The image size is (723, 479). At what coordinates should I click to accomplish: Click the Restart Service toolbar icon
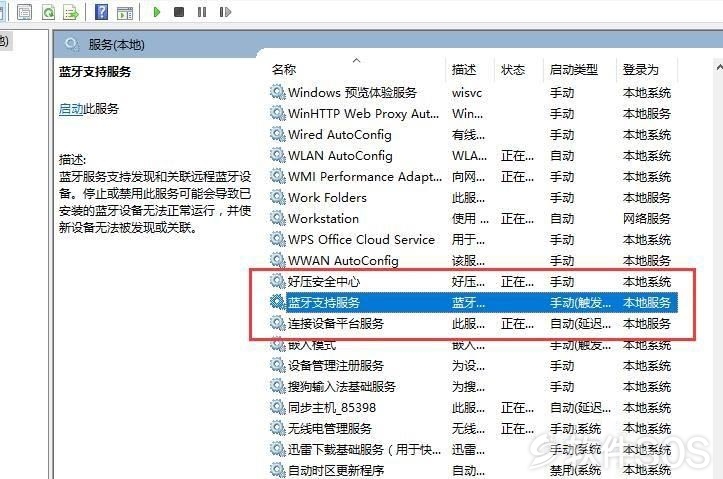point(225,12)
